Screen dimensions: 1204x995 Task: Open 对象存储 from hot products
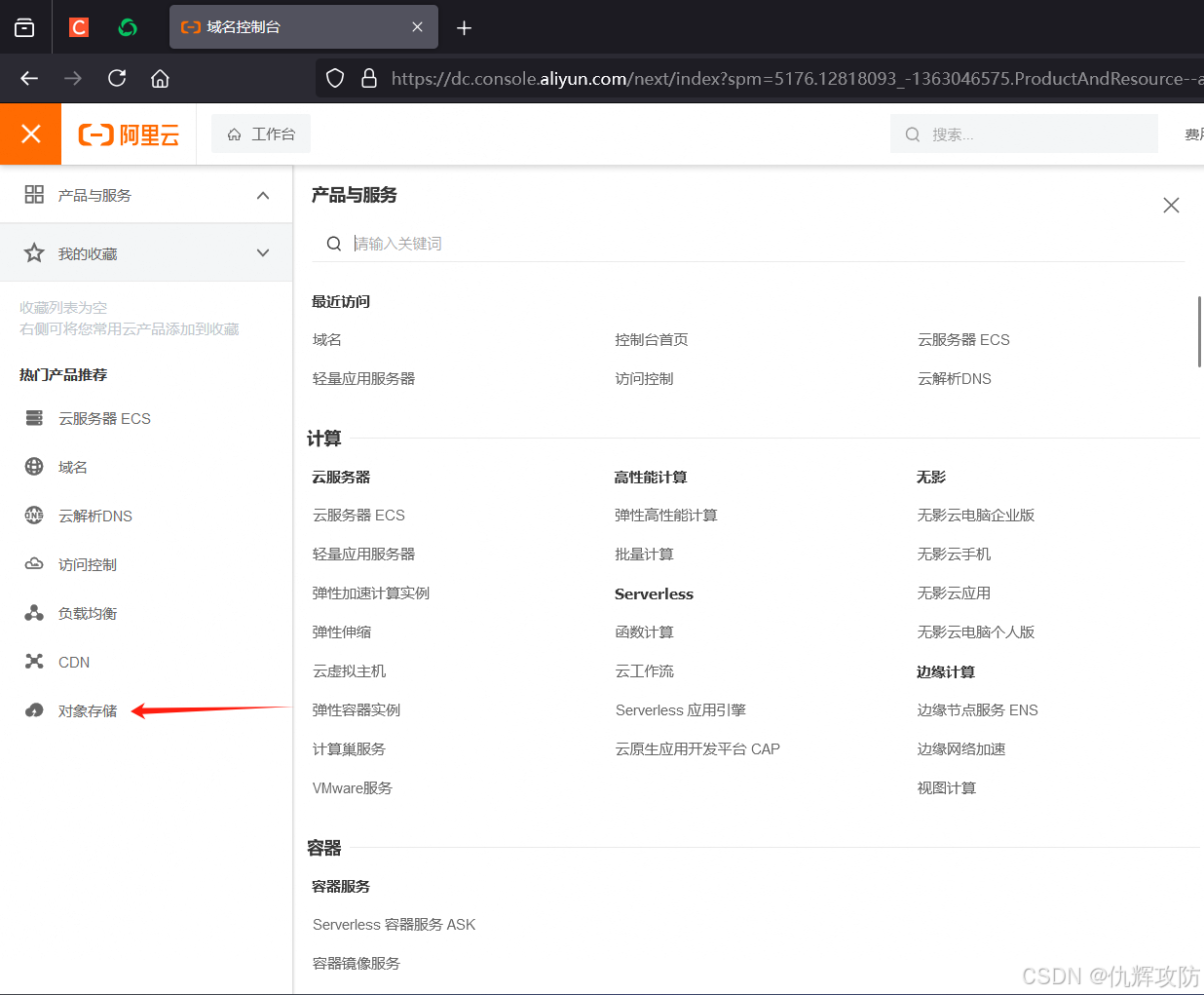[88, 710]
